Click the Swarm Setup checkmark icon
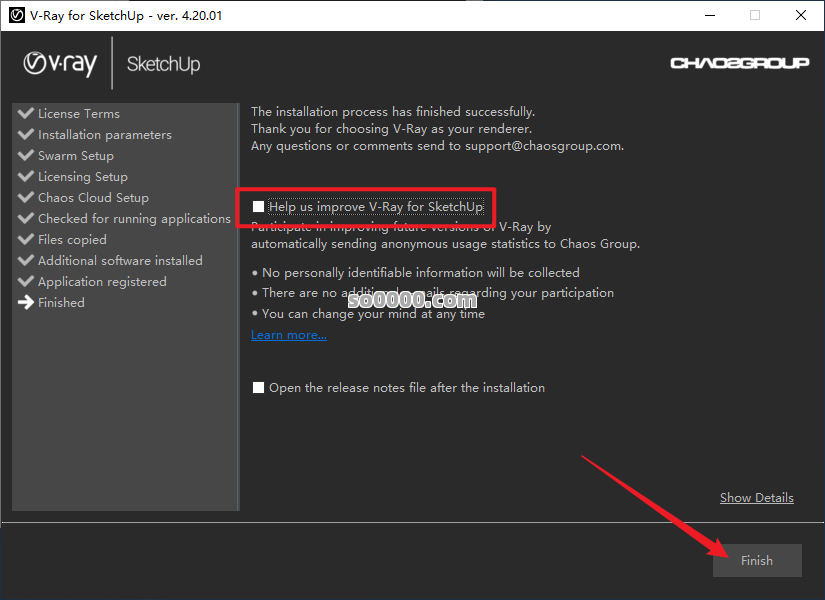This screenshot has width=825, height=600. pos(26,155)
